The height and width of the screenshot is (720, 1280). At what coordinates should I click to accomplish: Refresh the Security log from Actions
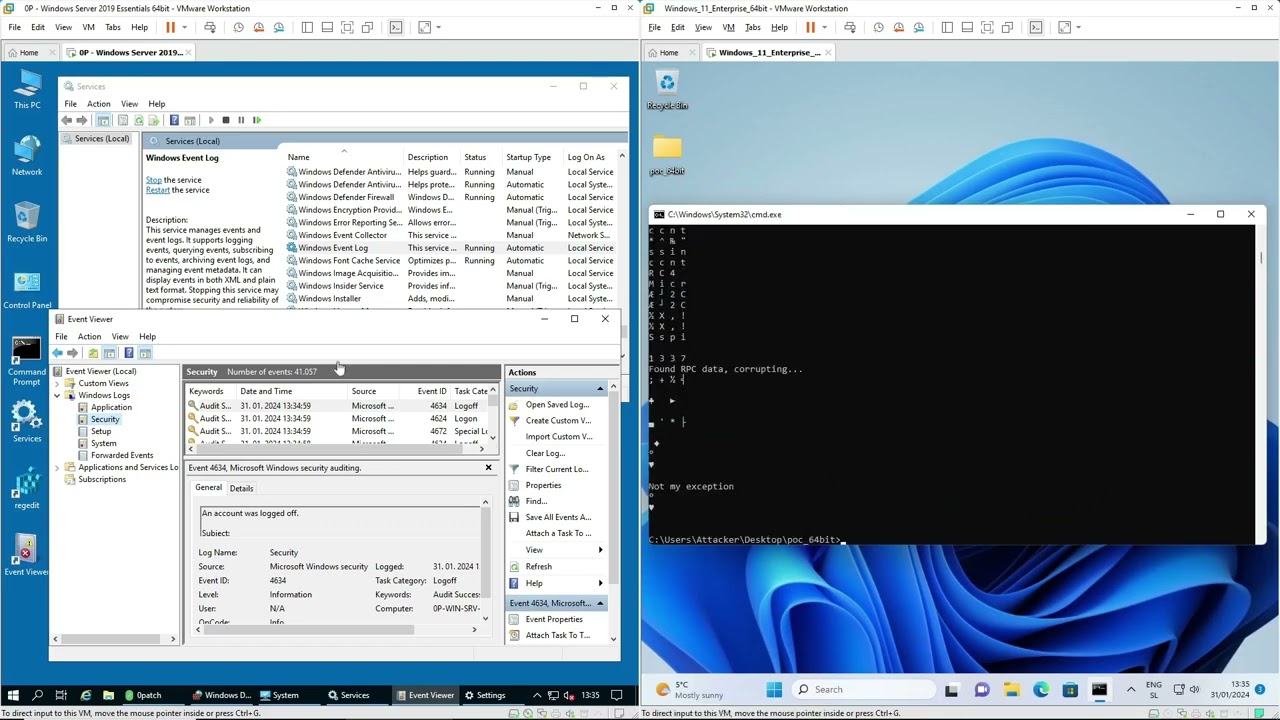pos(538,566)
